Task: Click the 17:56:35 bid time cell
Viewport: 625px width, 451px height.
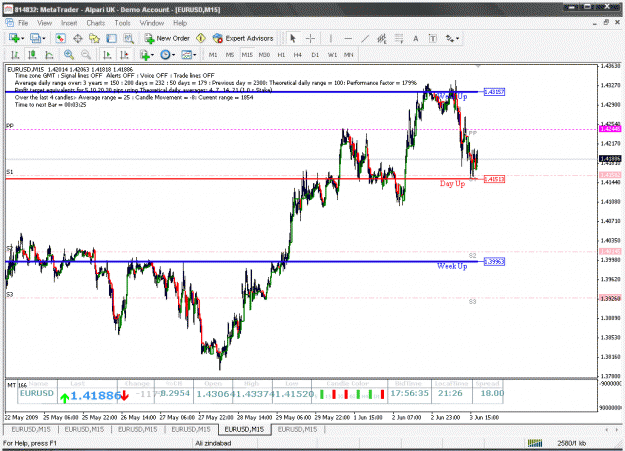Action: (x=409, y=393)
